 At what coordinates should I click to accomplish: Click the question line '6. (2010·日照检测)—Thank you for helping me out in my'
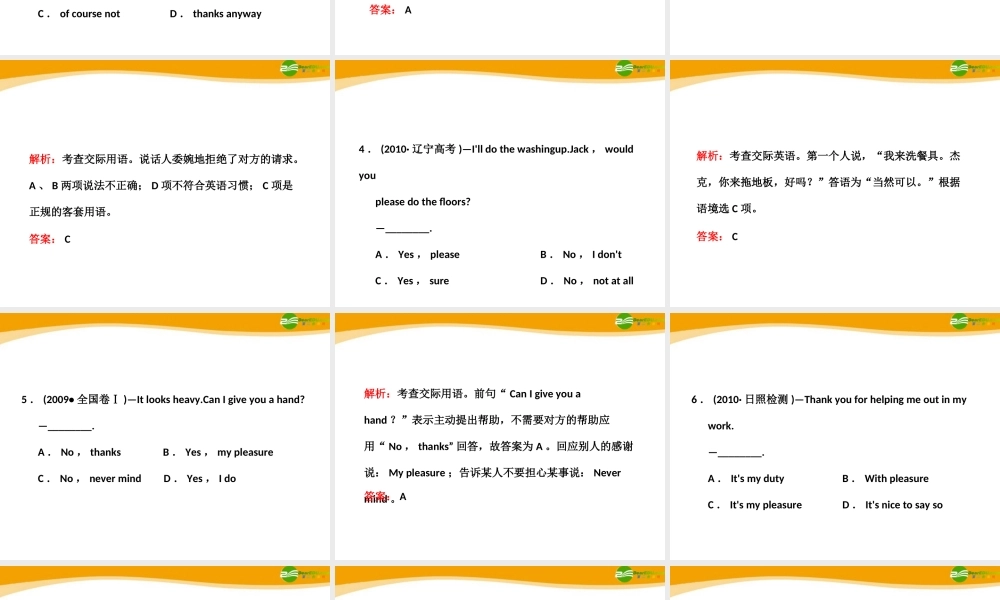829,400
